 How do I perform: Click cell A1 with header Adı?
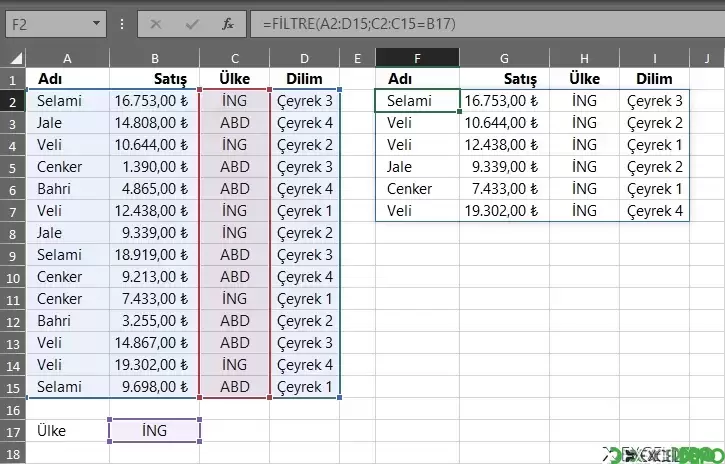[68, 79]
